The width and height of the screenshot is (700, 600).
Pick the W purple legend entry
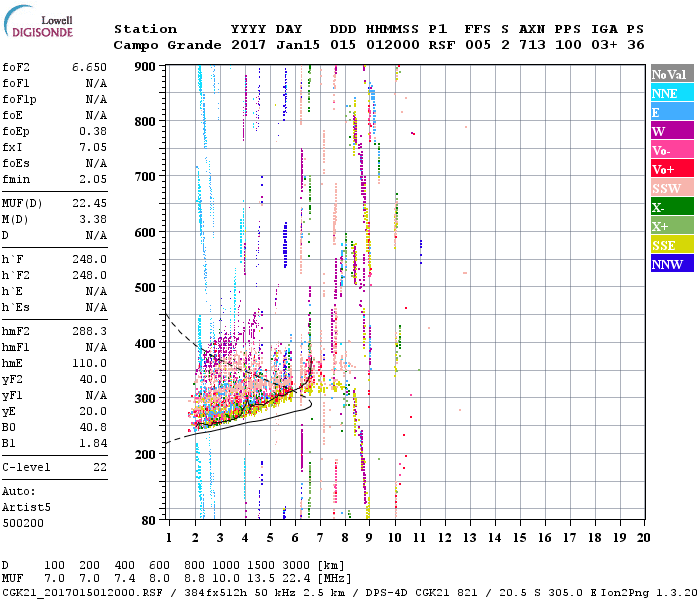[x=671, y=131]
